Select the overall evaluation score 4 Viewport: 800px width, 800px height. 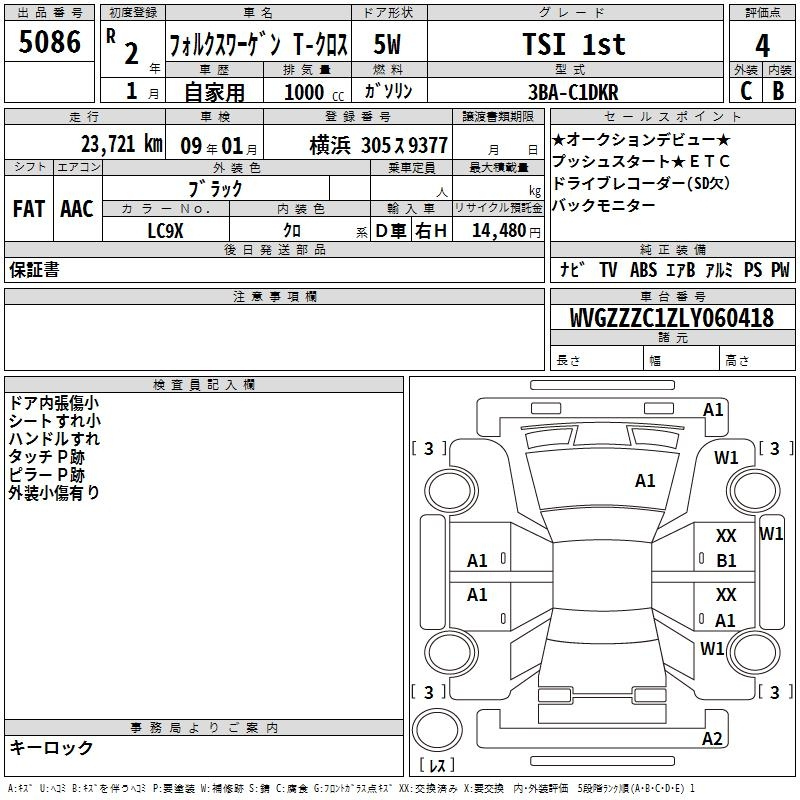tap(762, 44)
